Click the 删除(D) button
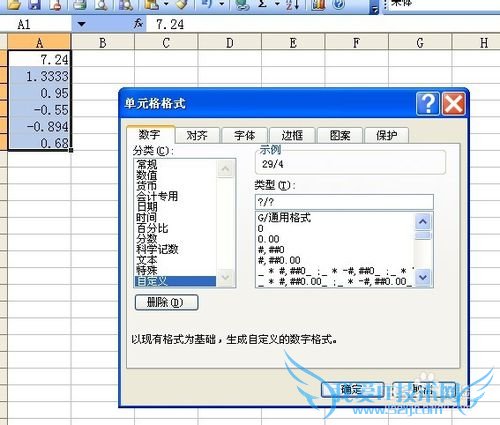Image resolution: width=500 pixels, height=425 pixels. click(x=166, y=302)
